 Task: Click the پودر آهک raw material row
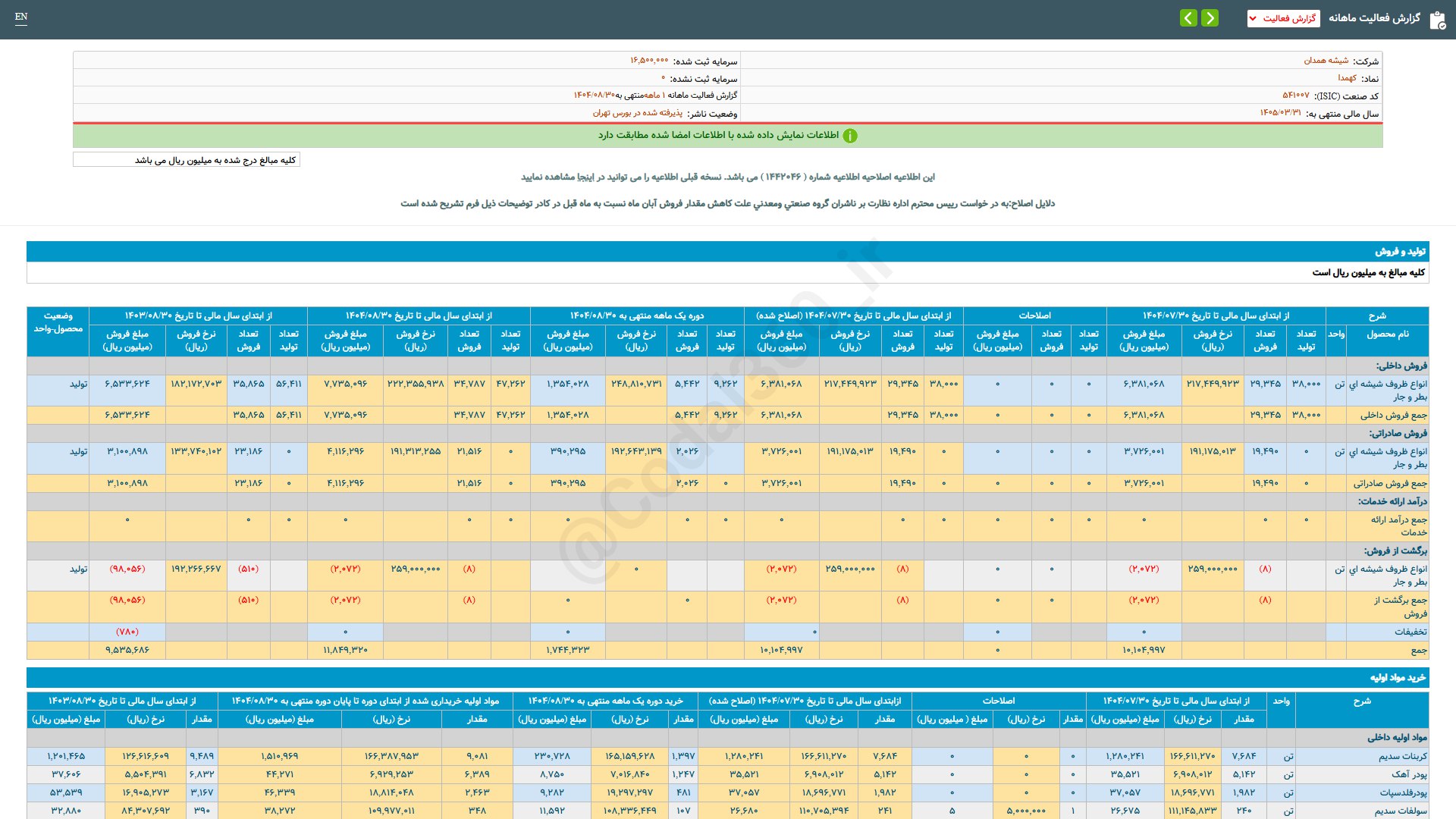[1408, 774]
